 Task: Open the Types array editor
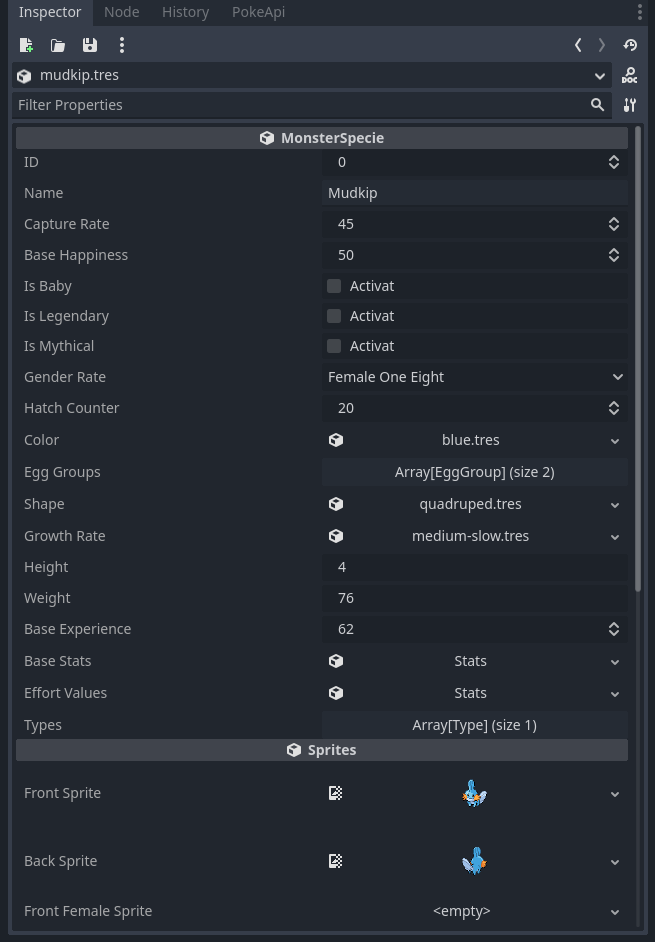click(x=474, y=725)
